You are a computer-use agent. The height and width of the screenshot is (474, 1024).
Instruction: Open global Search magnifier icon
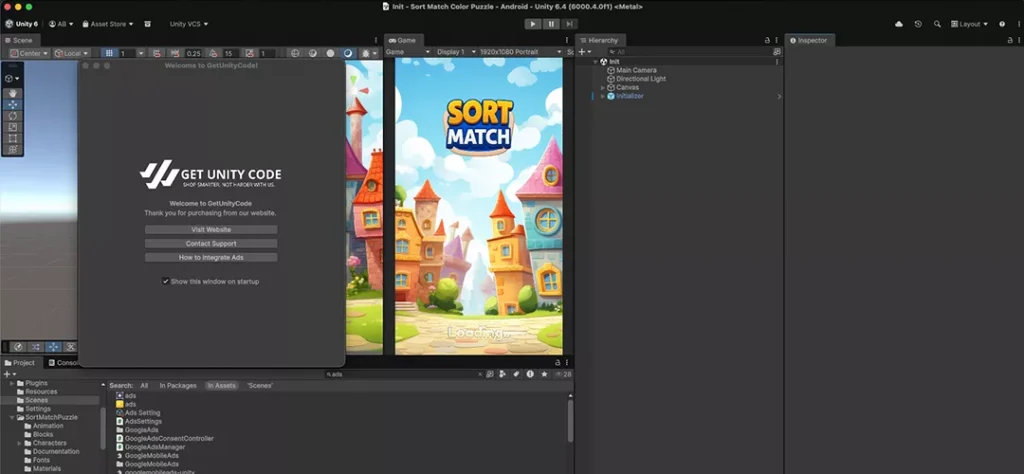(937, 24)
